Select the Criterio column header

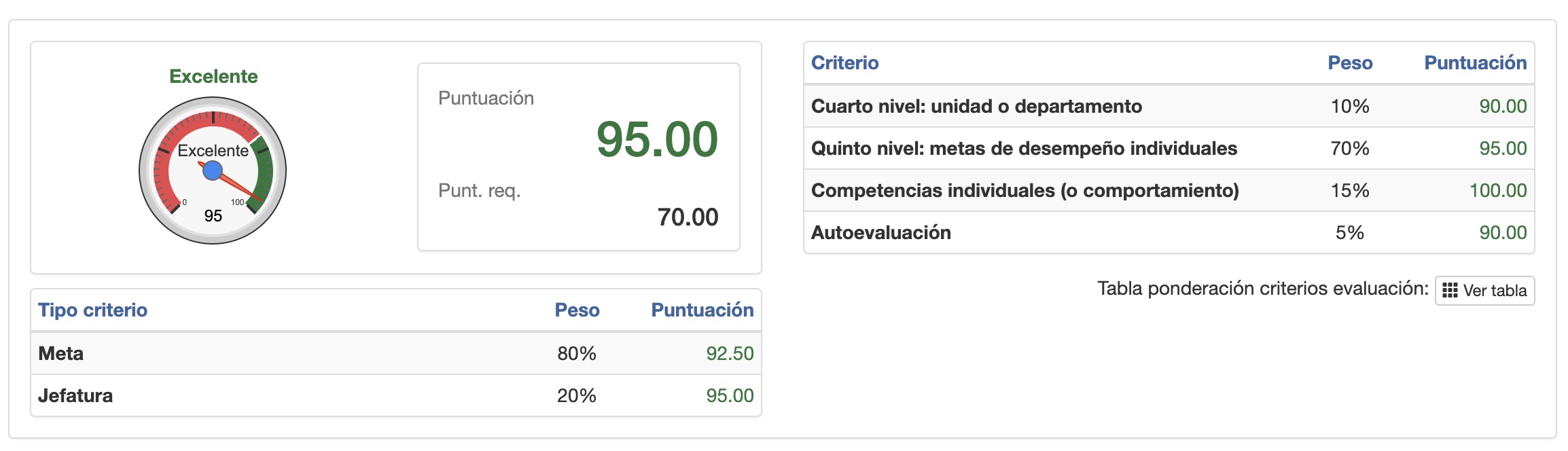pos(844,63)
